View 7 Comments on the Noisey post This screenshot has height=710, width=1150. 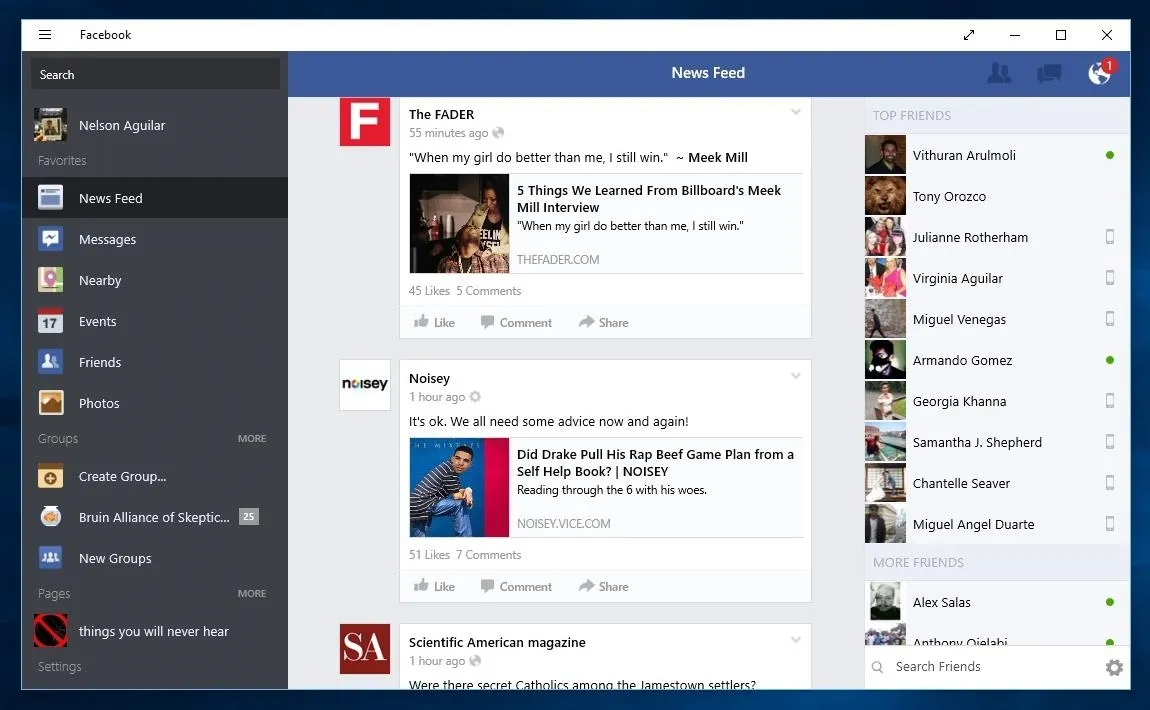[x=488, y=555]
